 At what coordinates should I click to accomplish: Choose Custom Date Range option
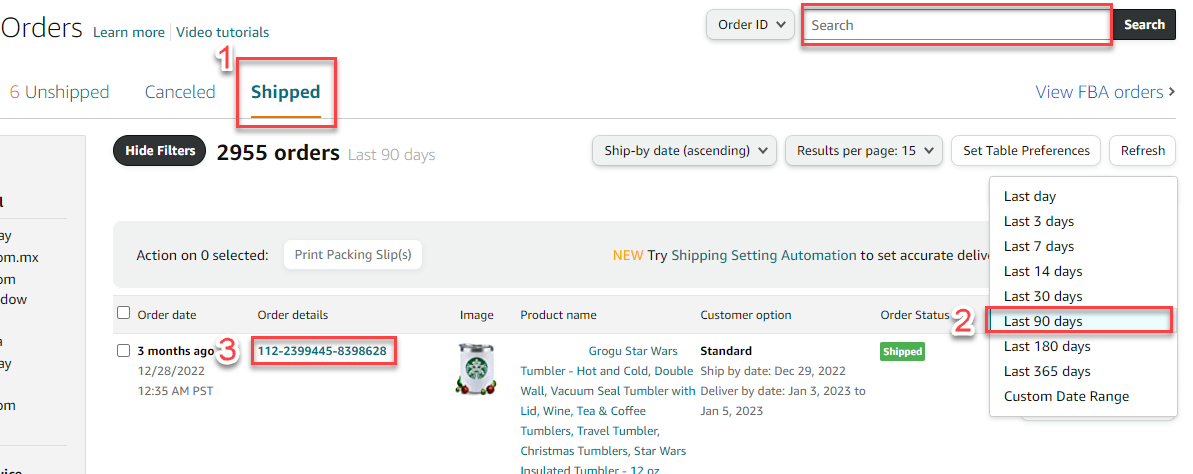tap(1066, 396)
